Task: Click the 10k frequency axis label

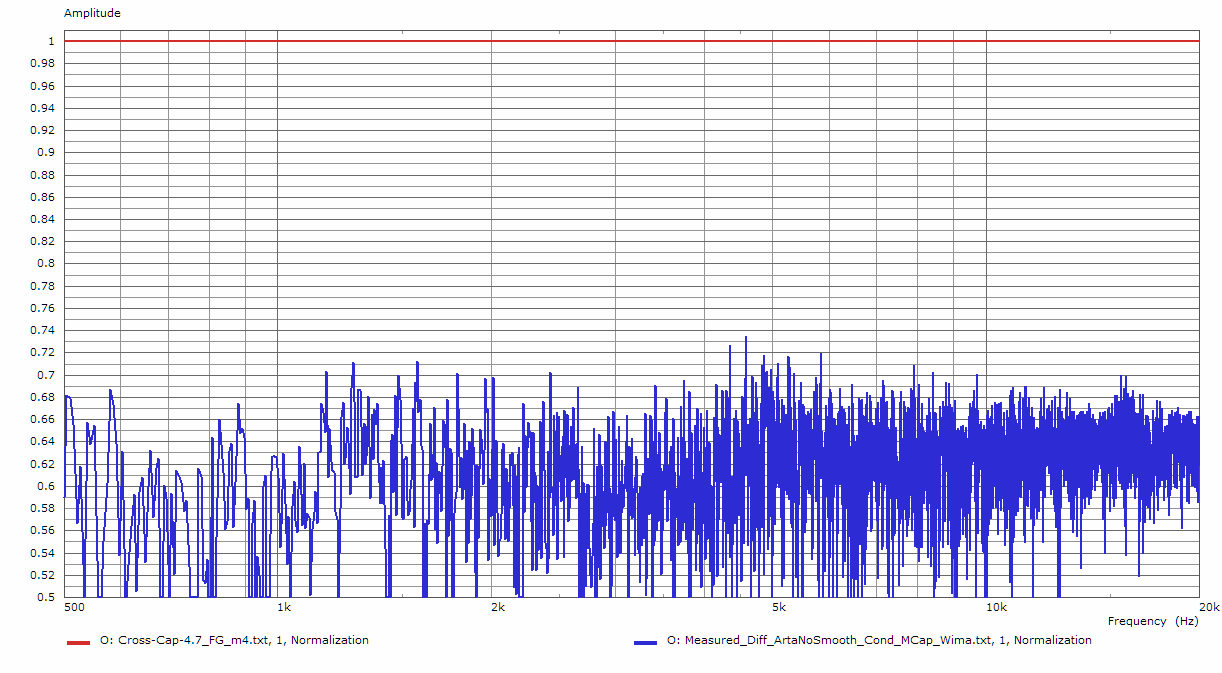Action: [995, 607]
